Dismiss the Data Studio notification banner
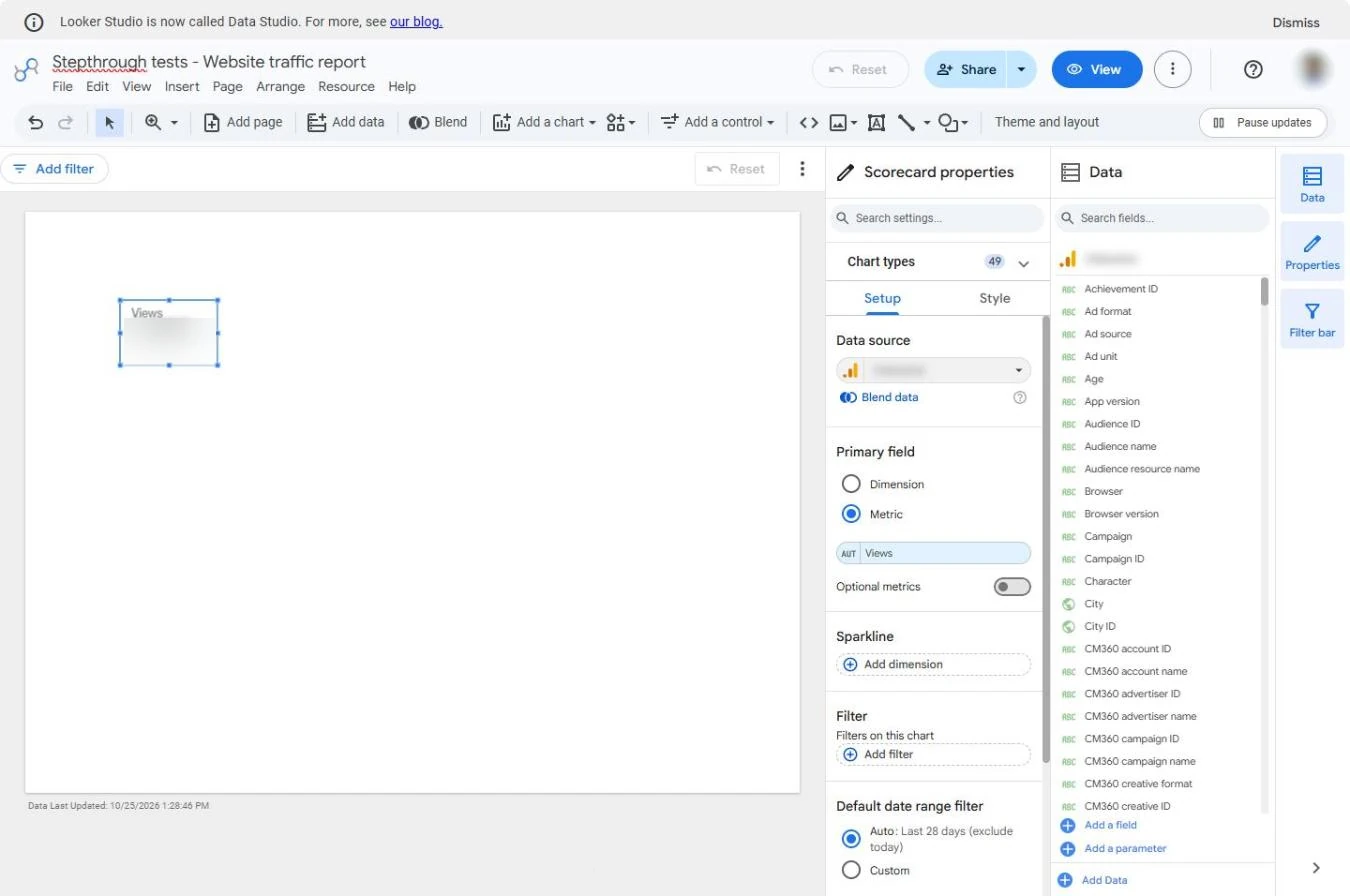Screen dimensions: 1350x896 (x=1296, y=22)
